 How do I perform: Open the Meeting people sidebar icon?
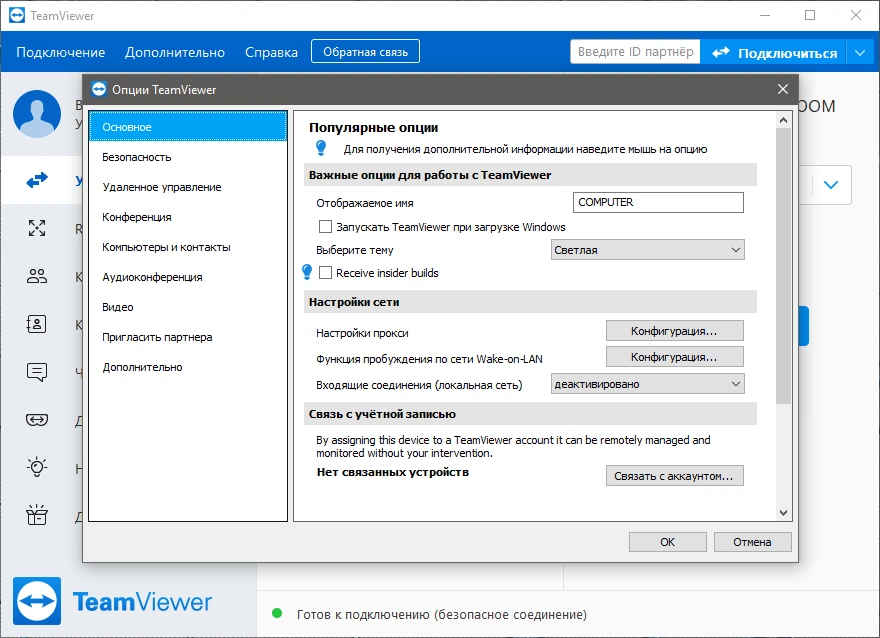point(37,276)
